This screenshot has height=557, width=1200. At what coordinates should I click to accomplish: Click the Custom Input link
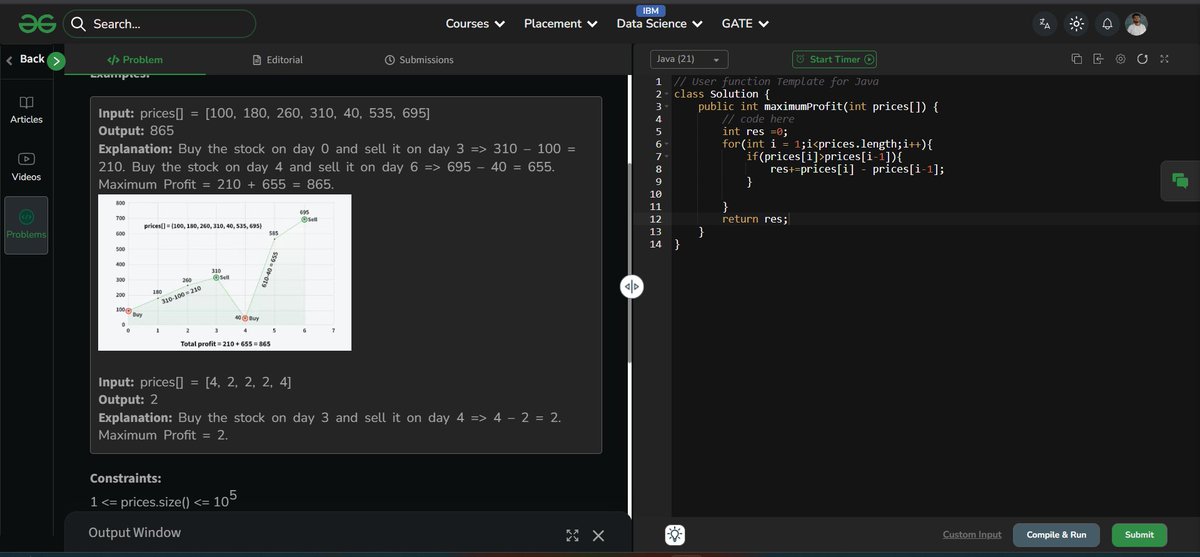click(972, 535)
